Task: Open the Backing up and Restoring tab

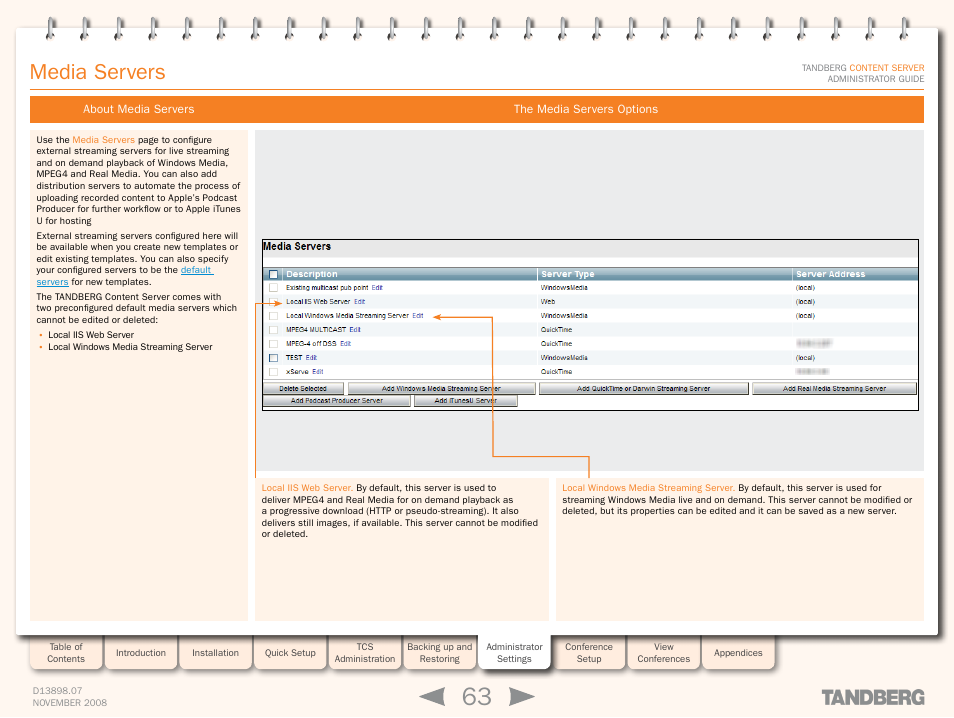Action: pos(439,652)
